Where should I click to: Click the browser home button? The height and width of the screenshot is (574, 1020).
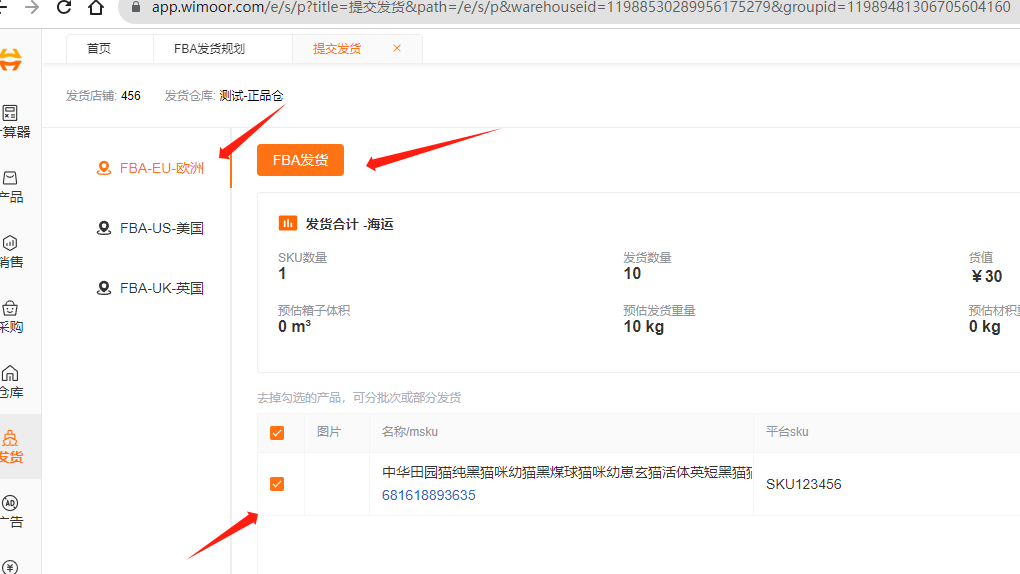point(96,8)
